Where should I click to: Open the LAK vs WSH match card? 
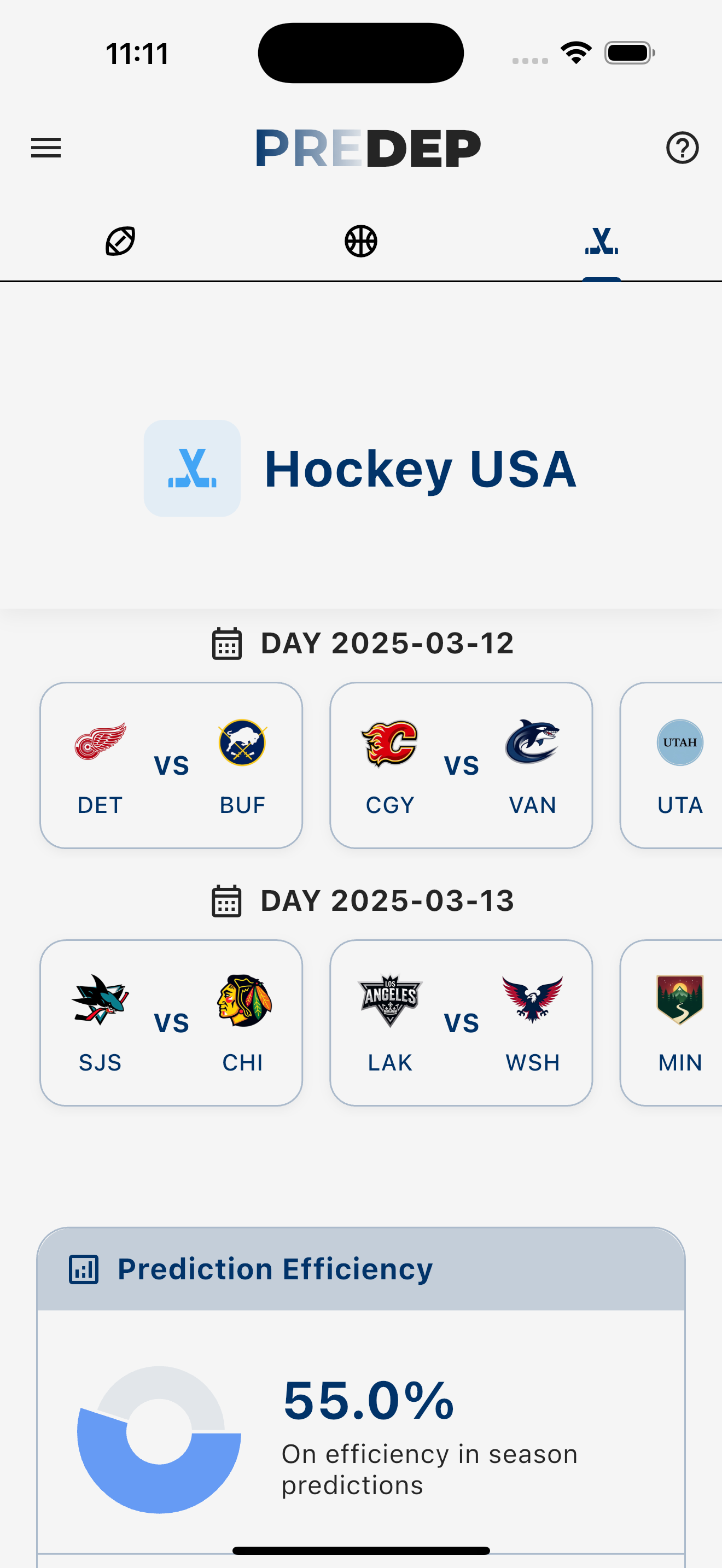[x=461, y=1022]
